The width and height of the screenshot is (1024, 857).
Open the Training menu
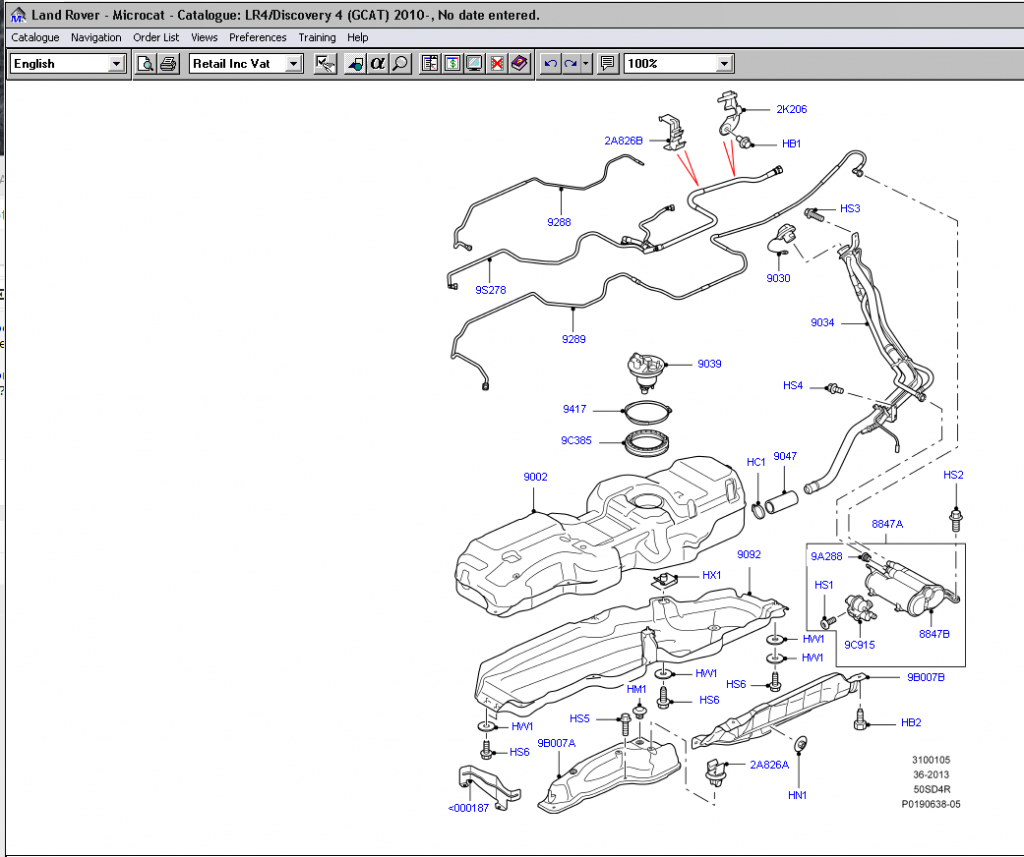point(317,37)
